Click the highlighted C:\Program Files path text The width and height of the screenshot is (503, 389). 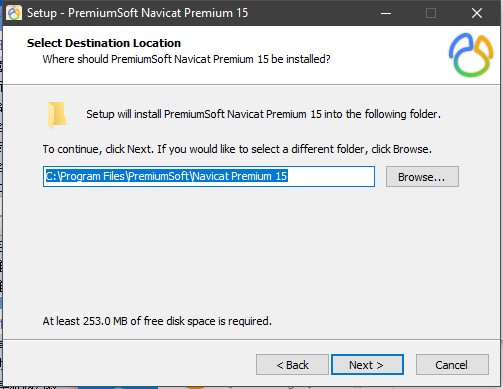[166, 176]
